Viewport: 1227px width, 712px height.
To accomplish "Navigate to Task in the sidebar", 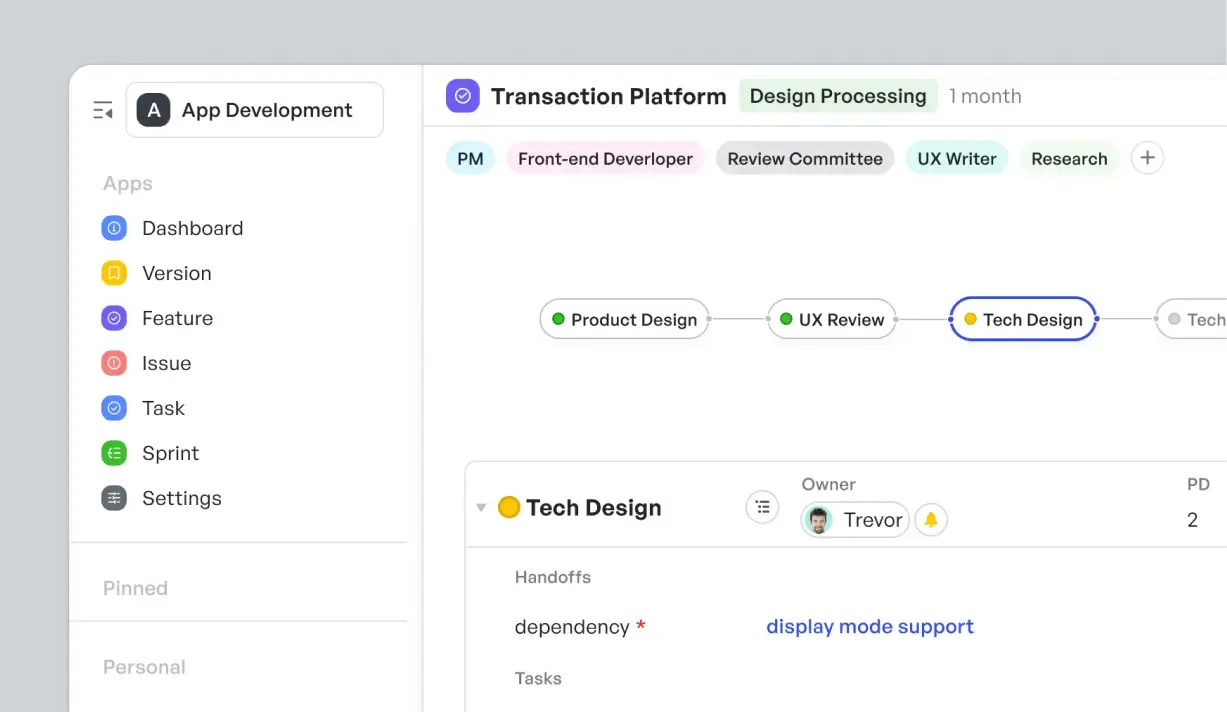I will pos(163,408).
